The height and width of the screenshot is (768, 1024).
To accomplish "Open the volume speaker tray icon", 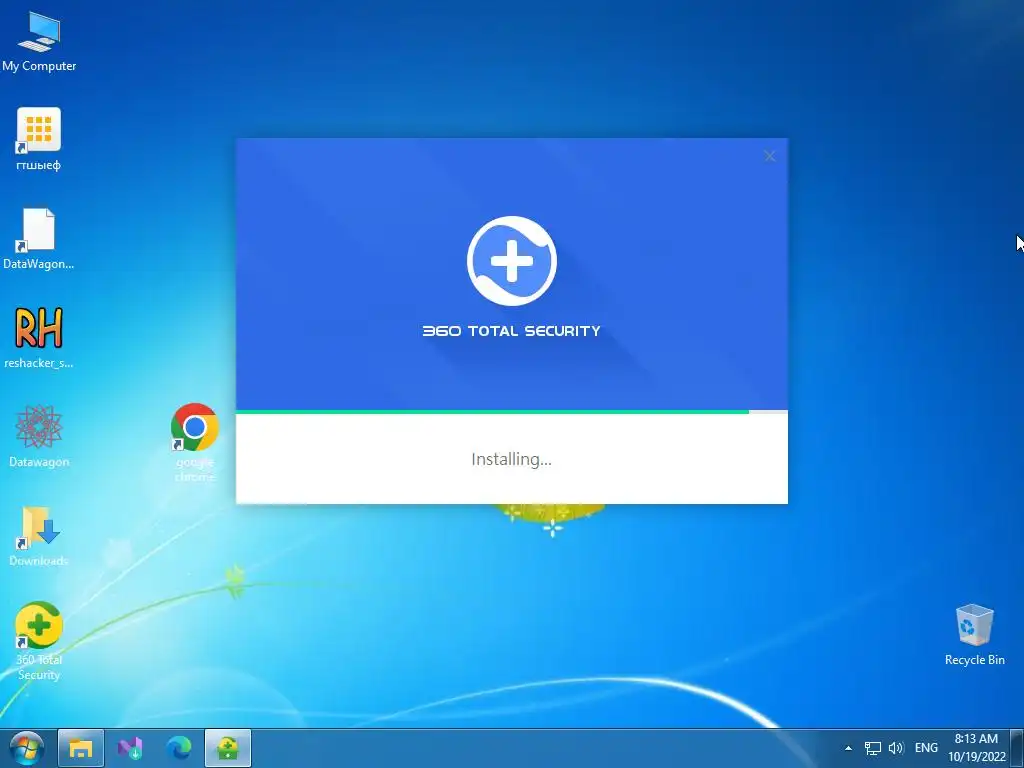I will 896,748.
